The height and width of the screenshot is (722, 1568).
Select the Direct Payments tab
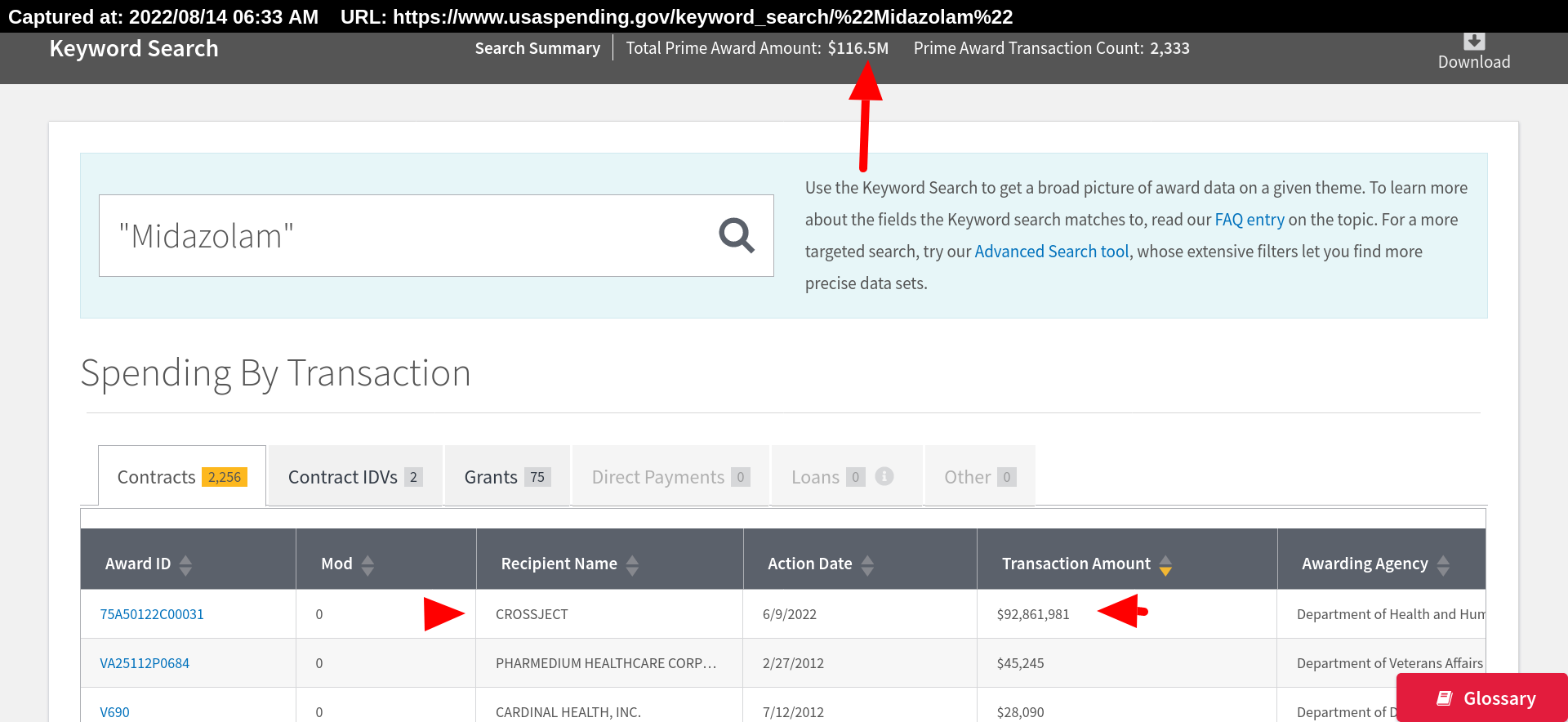click(670, 477)
